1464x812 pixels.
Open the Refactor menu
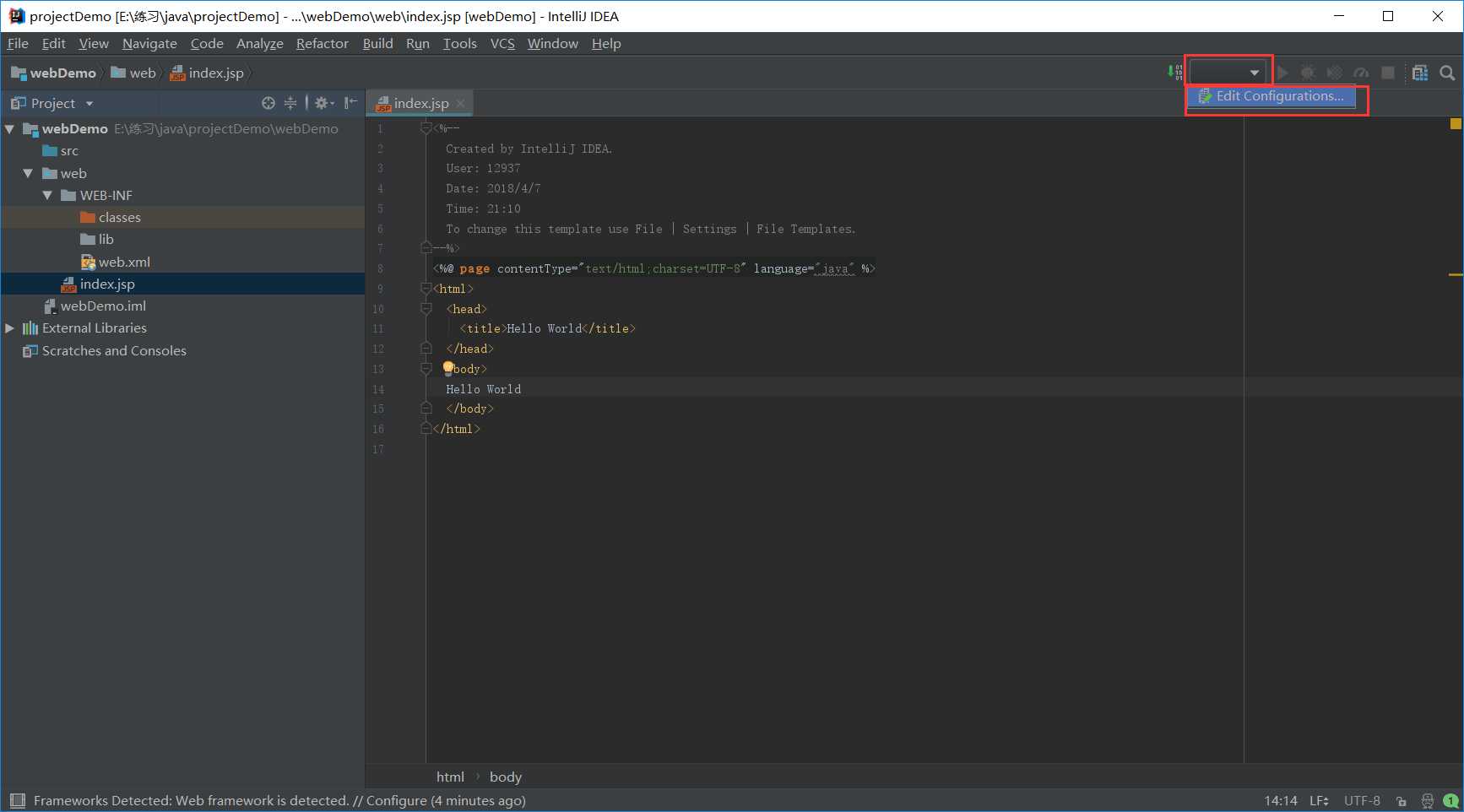(x=322, y=44)
